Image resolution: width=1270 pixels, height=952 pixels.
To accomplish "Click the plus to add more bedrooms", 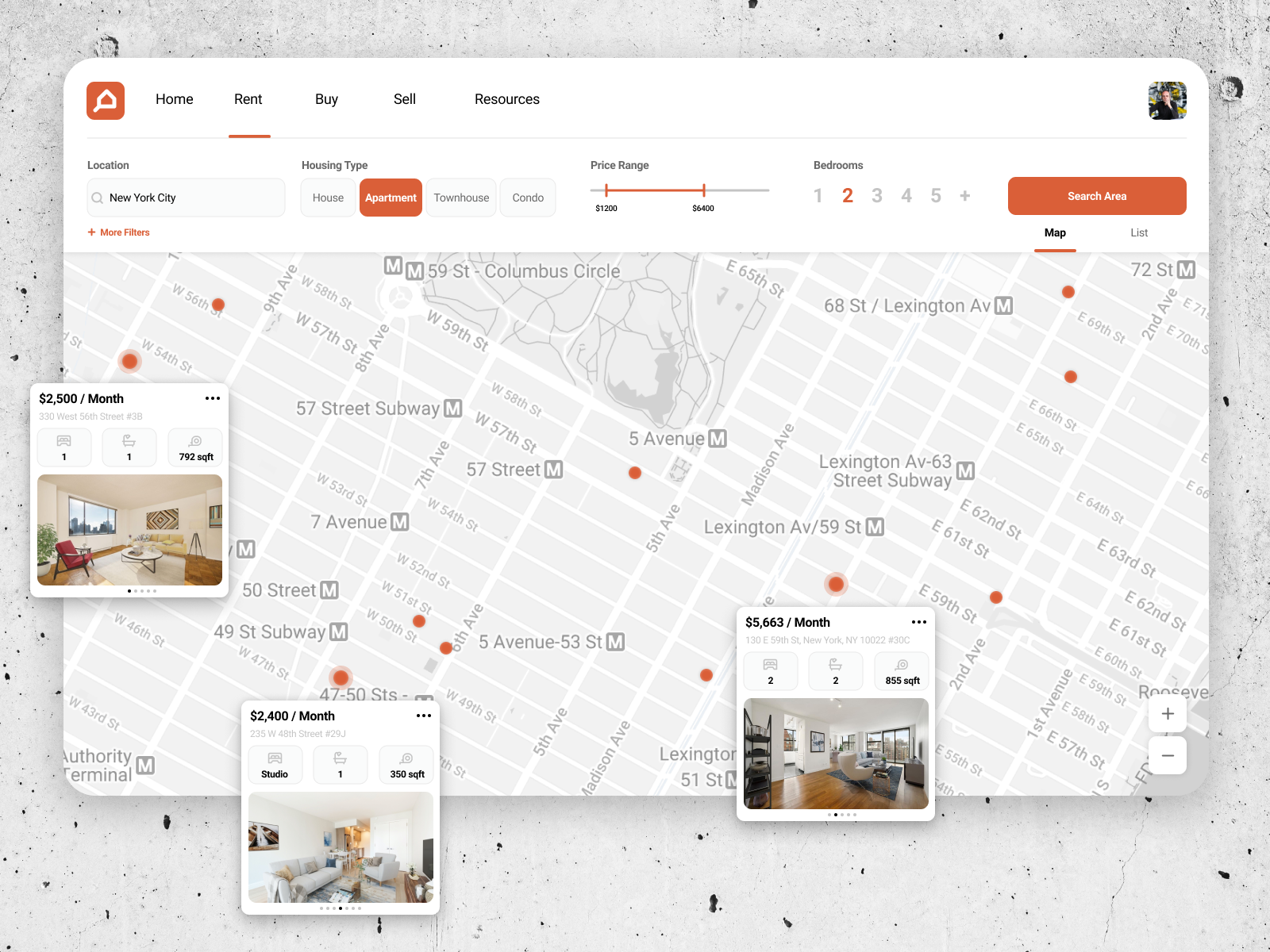I will click(965, 195).
